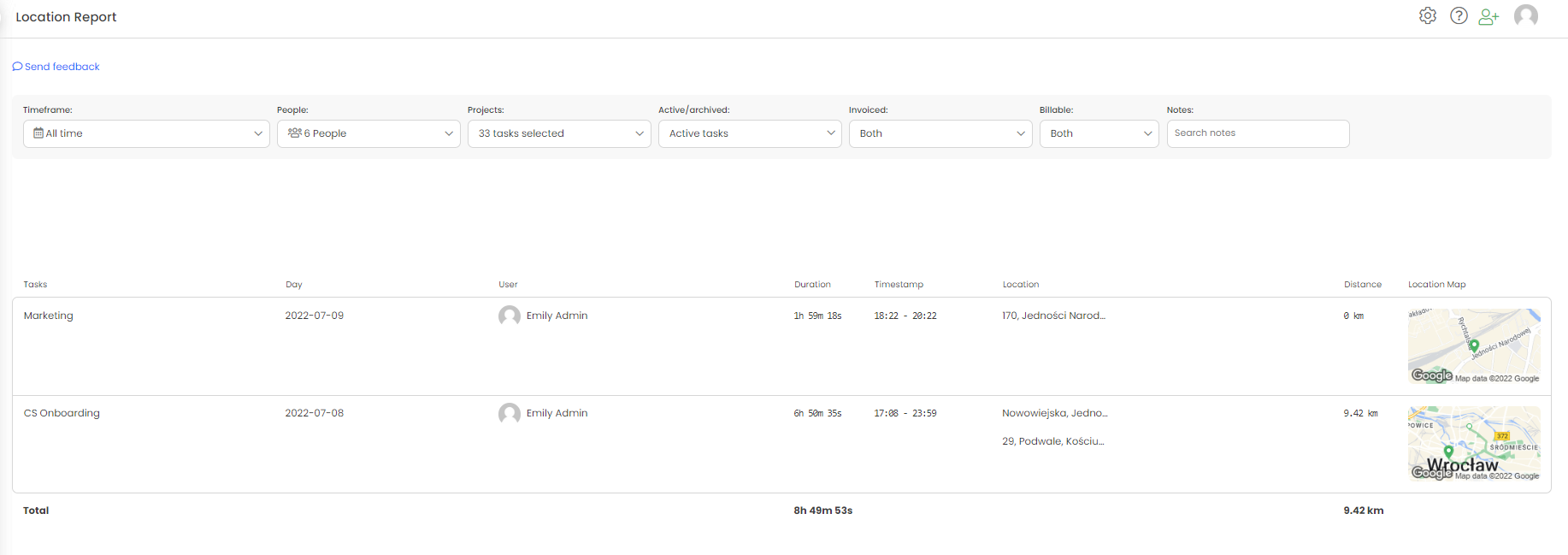Click Emily Admin name in Marketing row

tap(557, 316)
